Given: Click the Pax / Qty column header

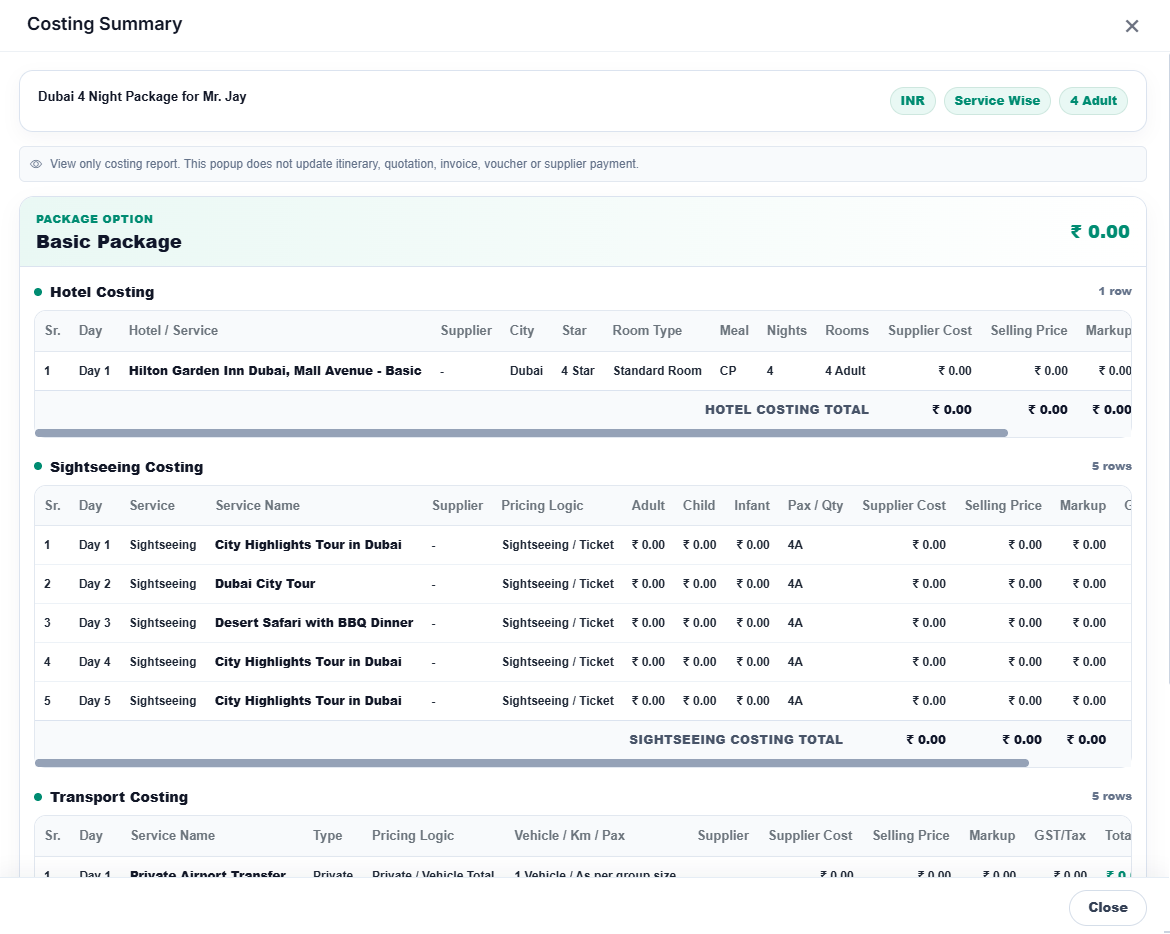Looking at the screenshot, I should (815, 506).
